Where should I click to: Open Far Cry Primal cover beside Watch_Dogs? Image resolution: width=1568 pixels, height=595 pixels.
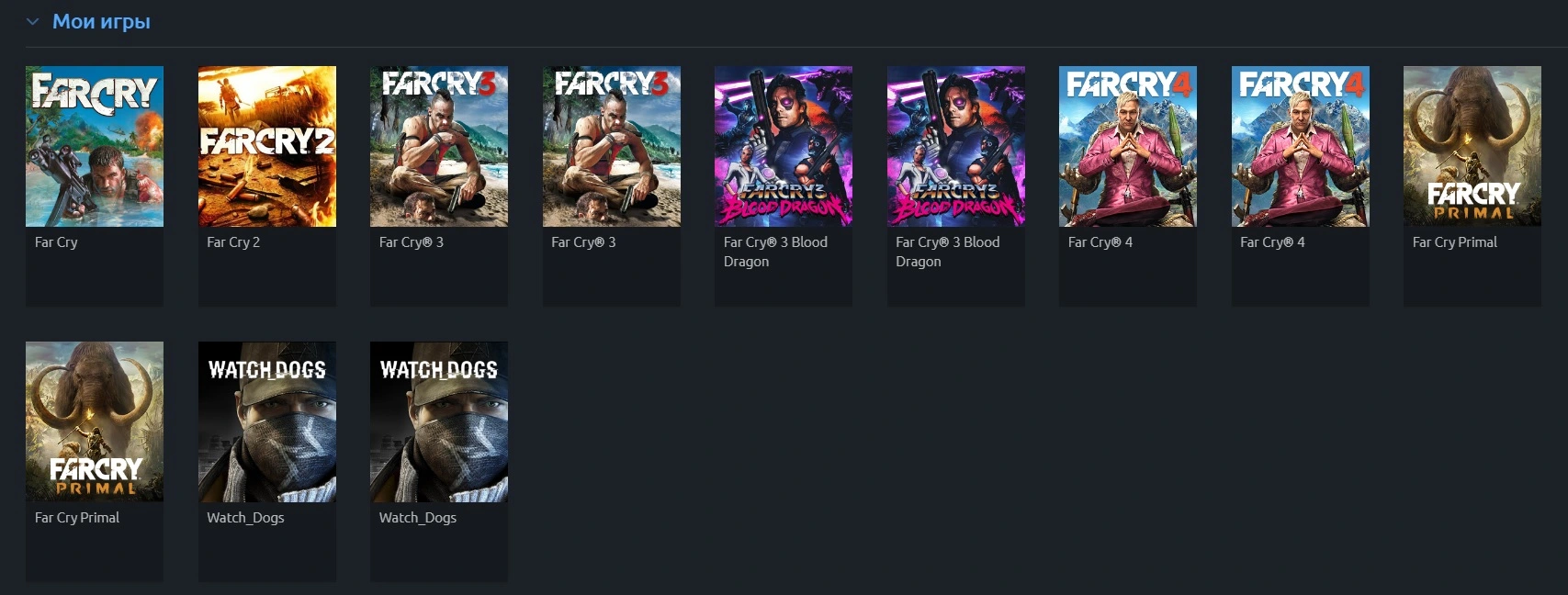[95, 421]
